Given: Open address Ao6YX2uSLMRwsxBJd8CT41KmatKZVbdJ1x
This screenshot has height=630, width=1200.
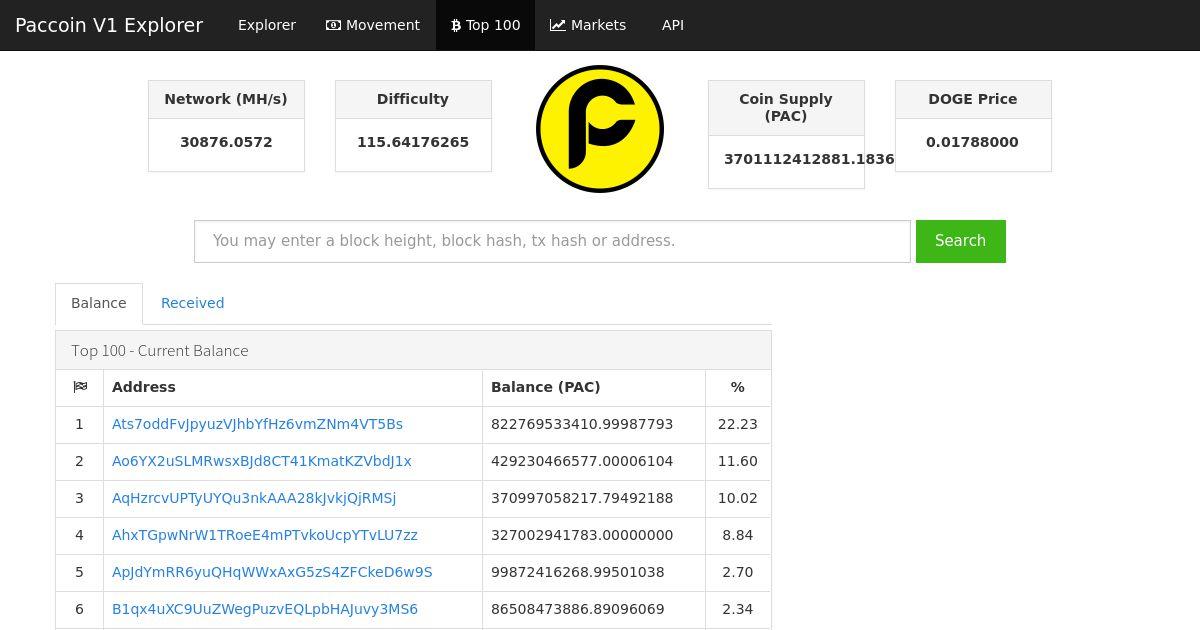Looking at the screenshot, I should (262, 461).
